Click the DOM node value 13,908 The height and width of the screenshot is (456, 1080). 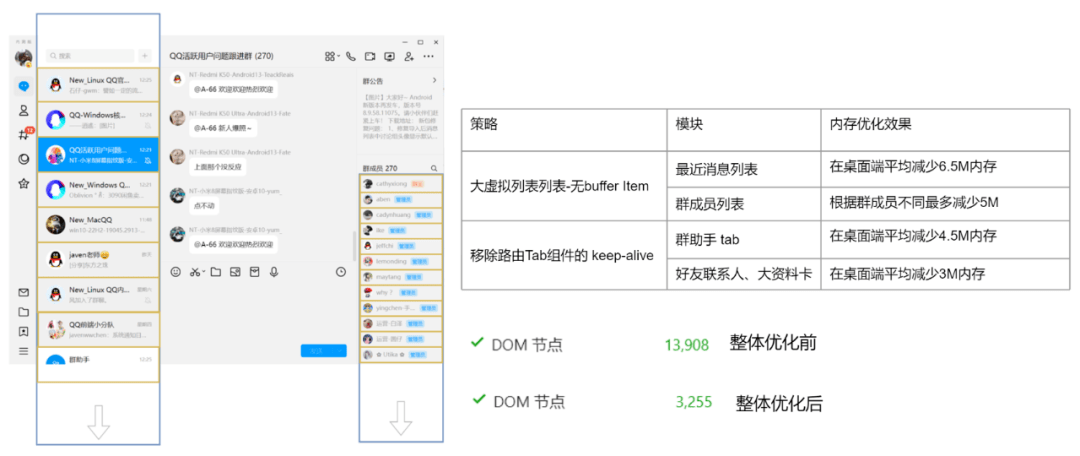687,345
